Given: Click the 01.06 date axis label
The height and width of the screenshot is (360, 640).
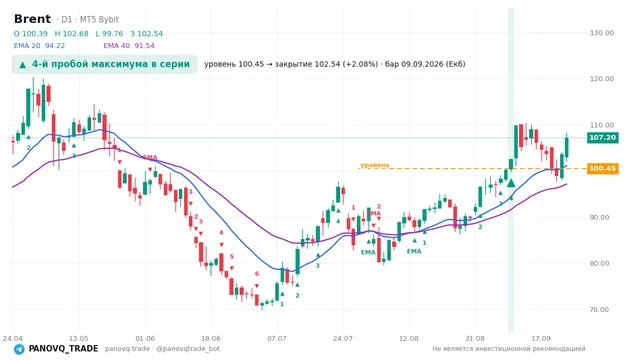Looking at the screenshot, I should coord(145,338).
